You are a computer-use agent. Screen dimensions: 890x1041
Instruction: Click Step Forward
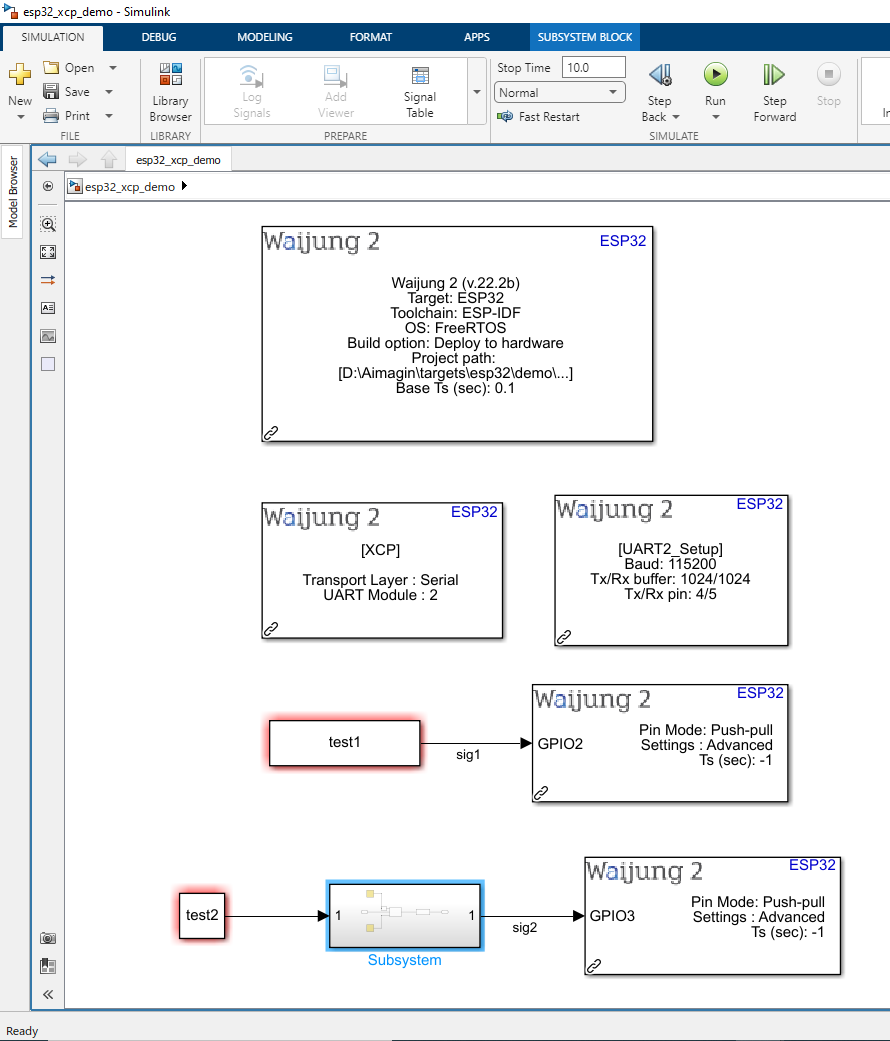coord(775,93)
